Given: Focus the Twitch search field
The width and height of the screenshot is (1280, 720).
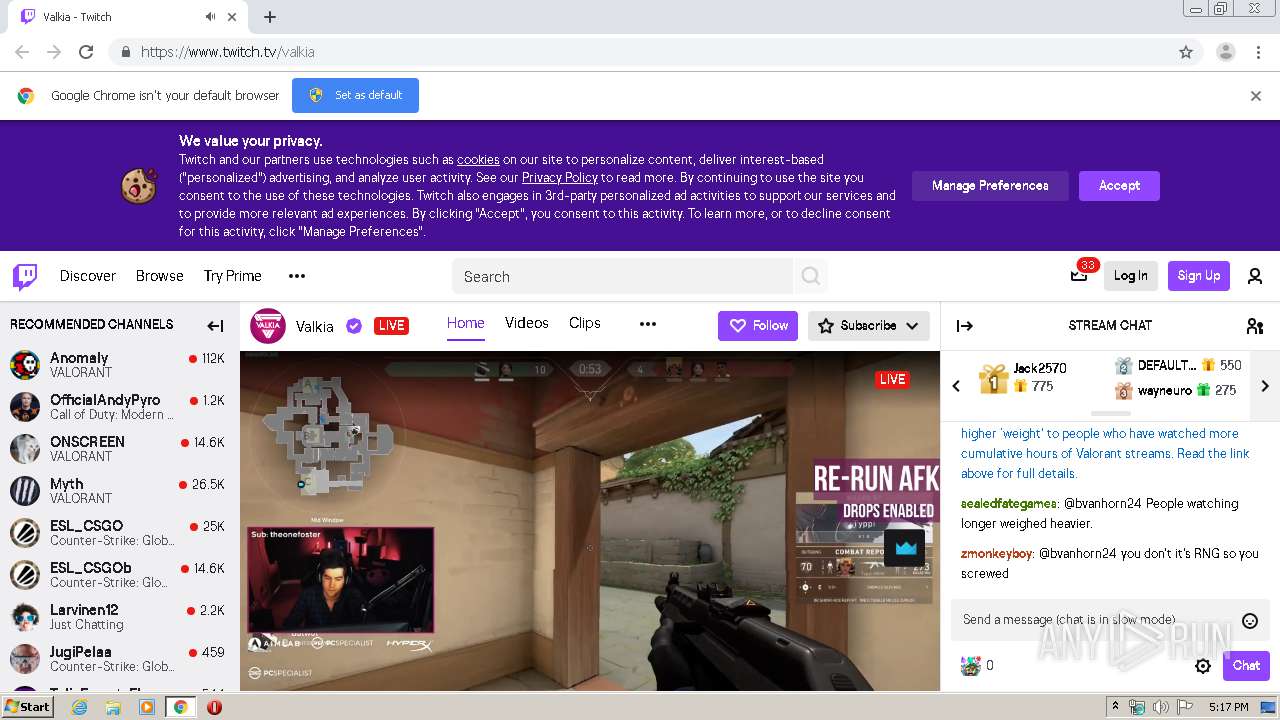Looking at the screenshot, I should 622,276.
